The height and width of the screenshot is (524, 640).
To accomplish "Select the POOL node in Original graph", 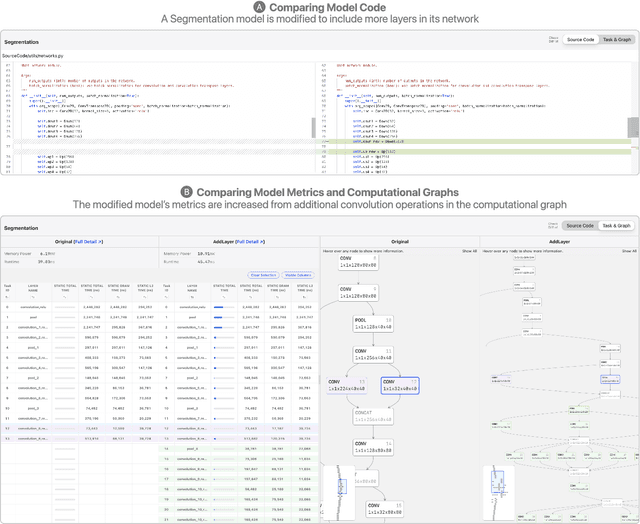I will pyautogui.click(x=373, y=325).
